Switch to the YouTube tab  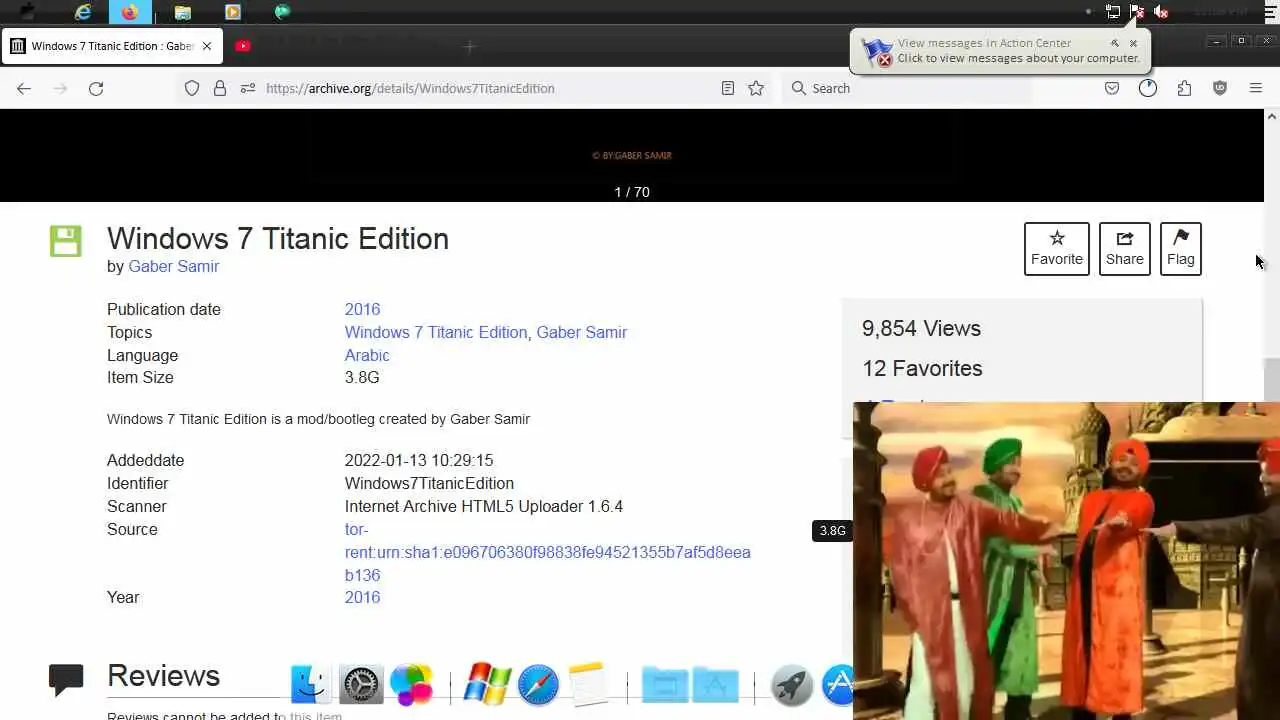click(x=243, y=46)
